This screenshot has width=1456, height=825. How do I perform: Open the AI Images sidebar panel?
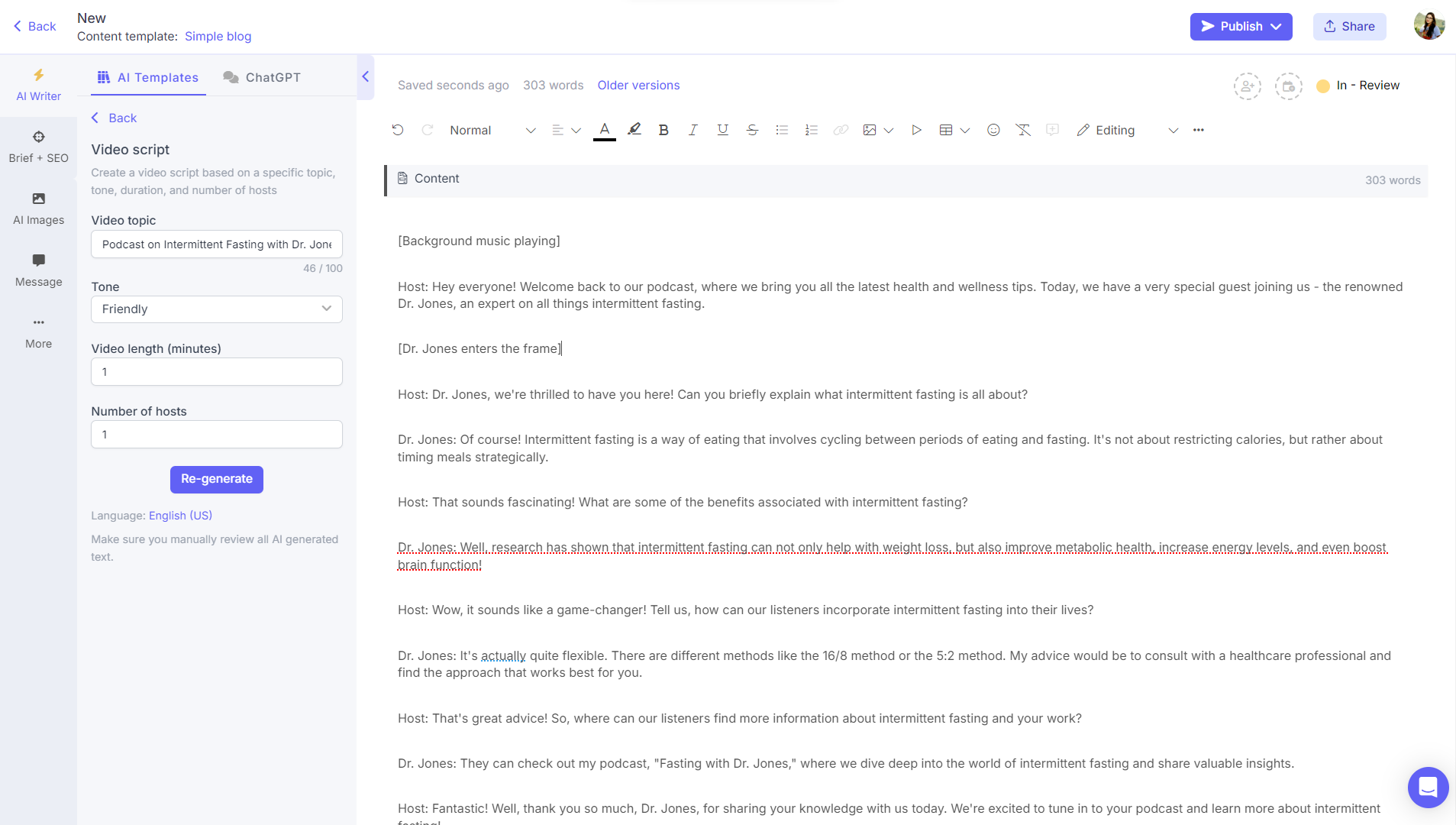tap(38, 209)
